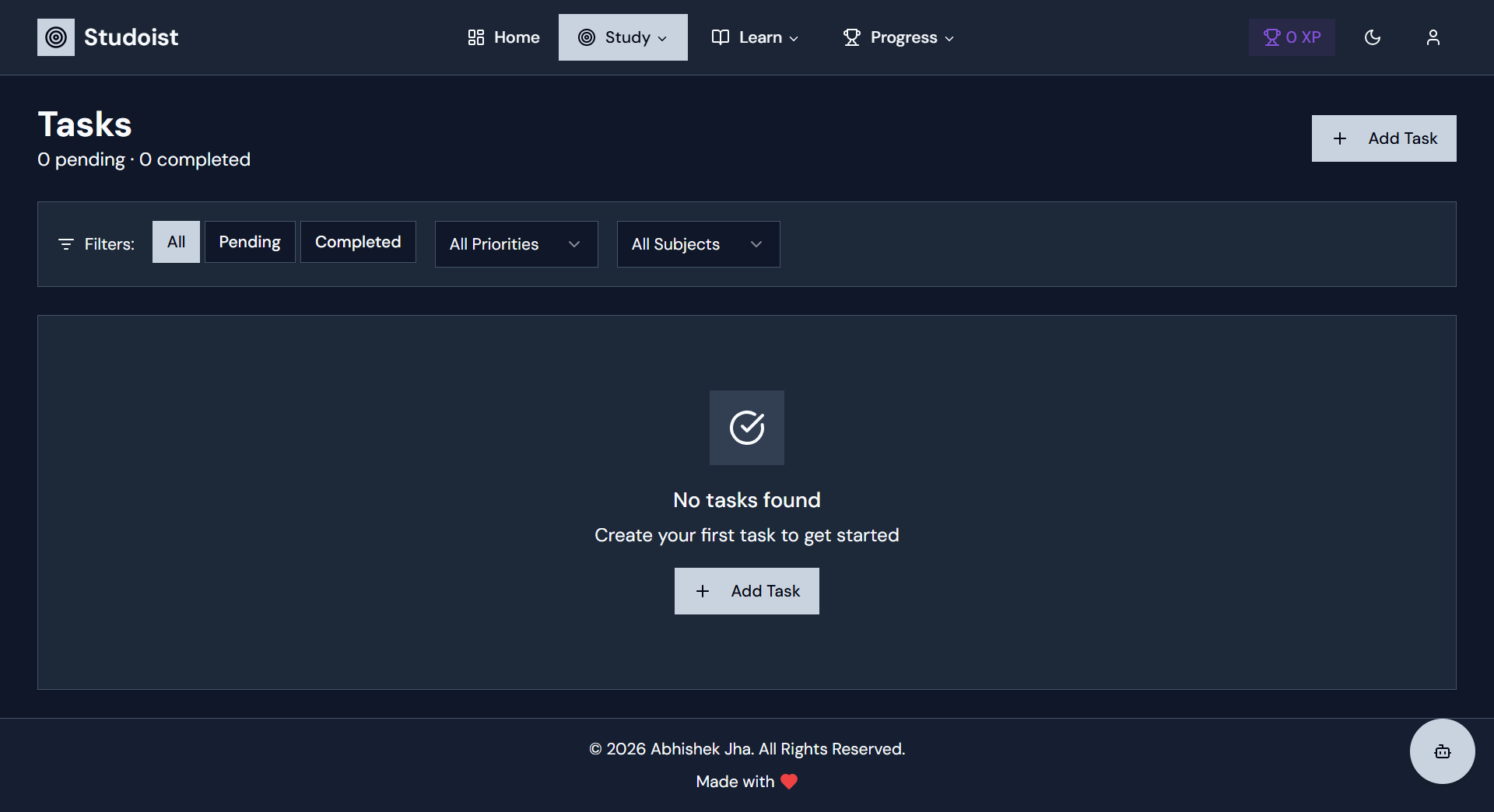The width and height of the screenshot is (1494, 812).
Task: Select the All filter option
Action: coord(176,241)
